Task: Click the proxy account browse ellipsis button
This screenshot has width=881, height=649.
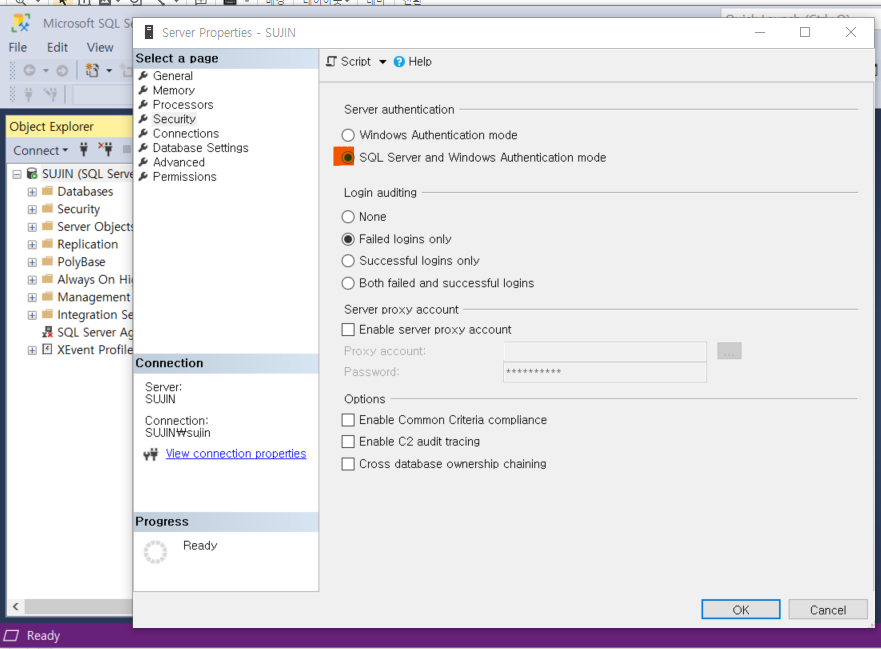Action: point(729,351)
